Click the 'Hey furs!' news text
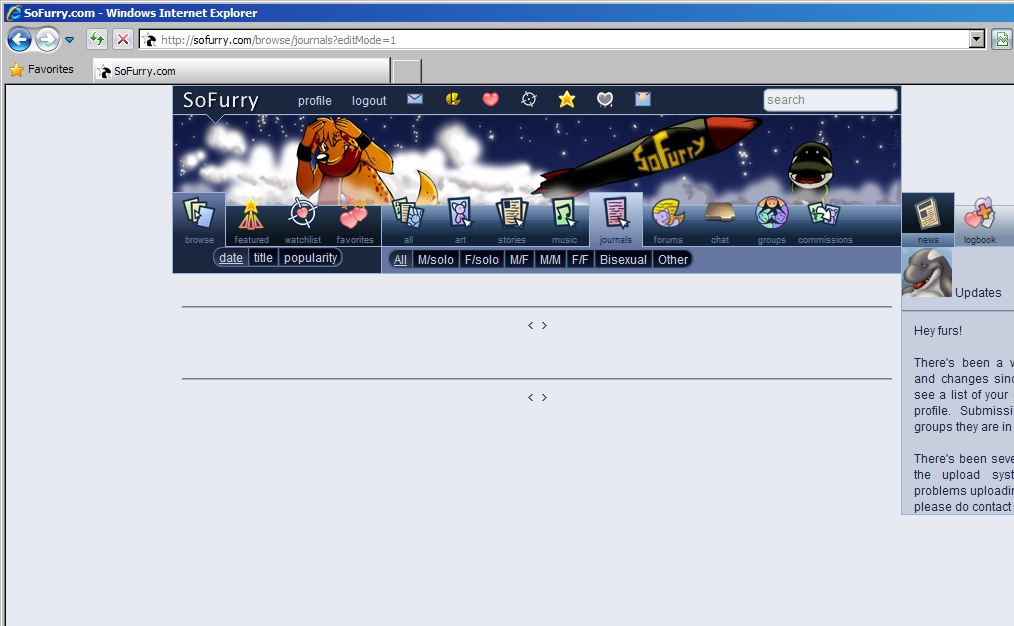This screenshot has height=626, width=1014. 938,331
